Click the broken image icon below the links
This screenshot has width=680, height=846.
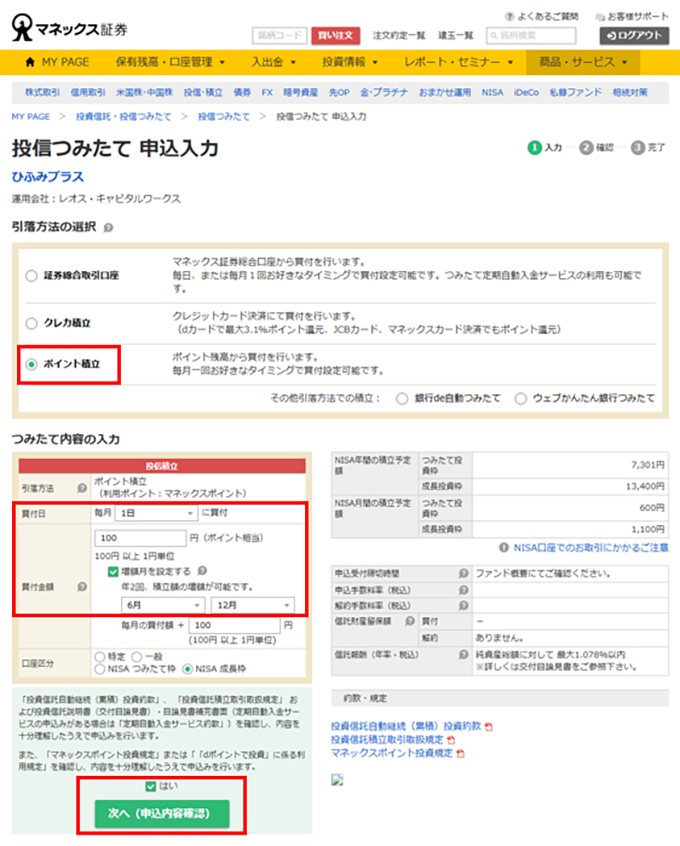337,780
